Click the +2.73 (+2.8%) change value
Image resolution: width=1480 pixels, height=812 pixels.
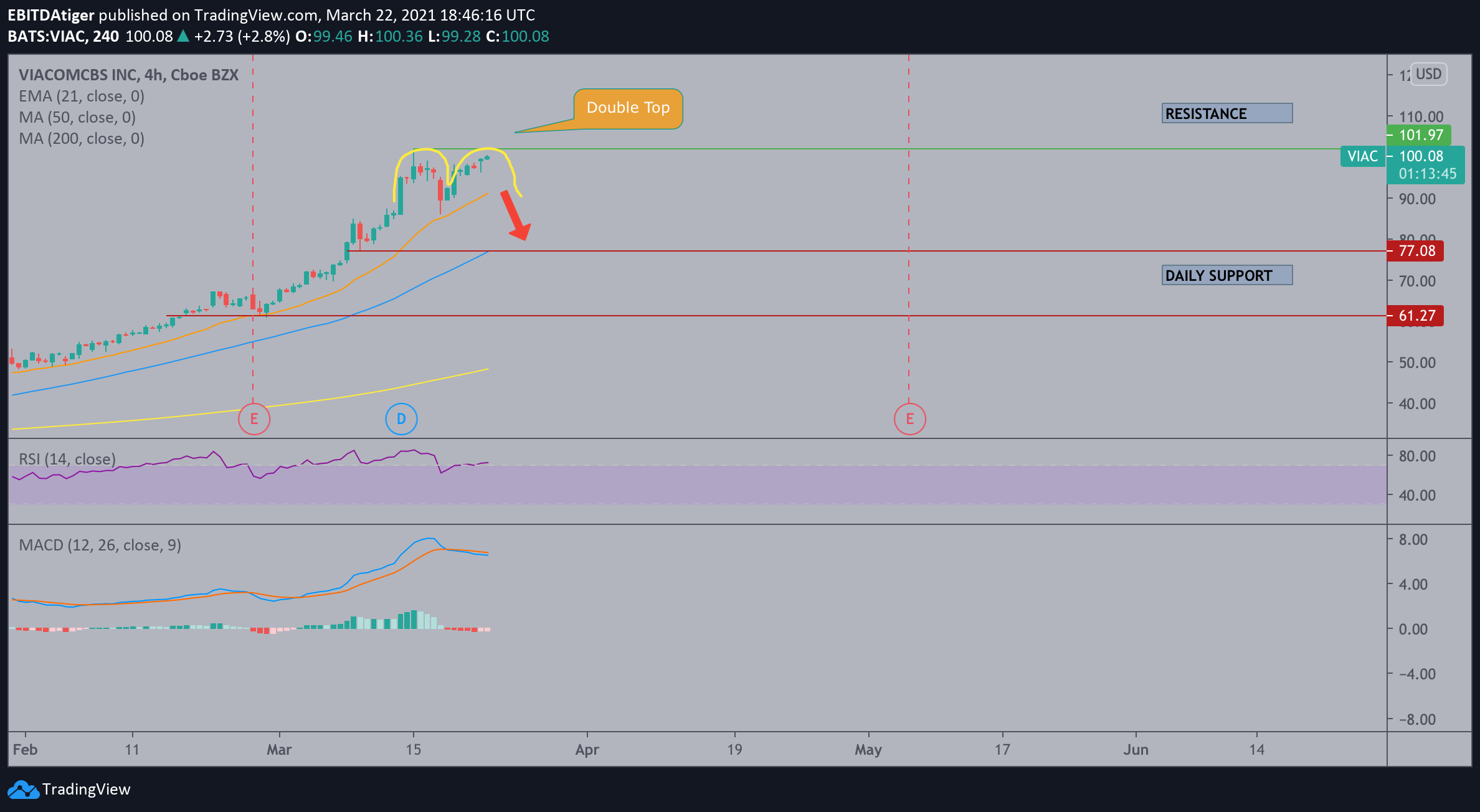click(x=242, y=36)
